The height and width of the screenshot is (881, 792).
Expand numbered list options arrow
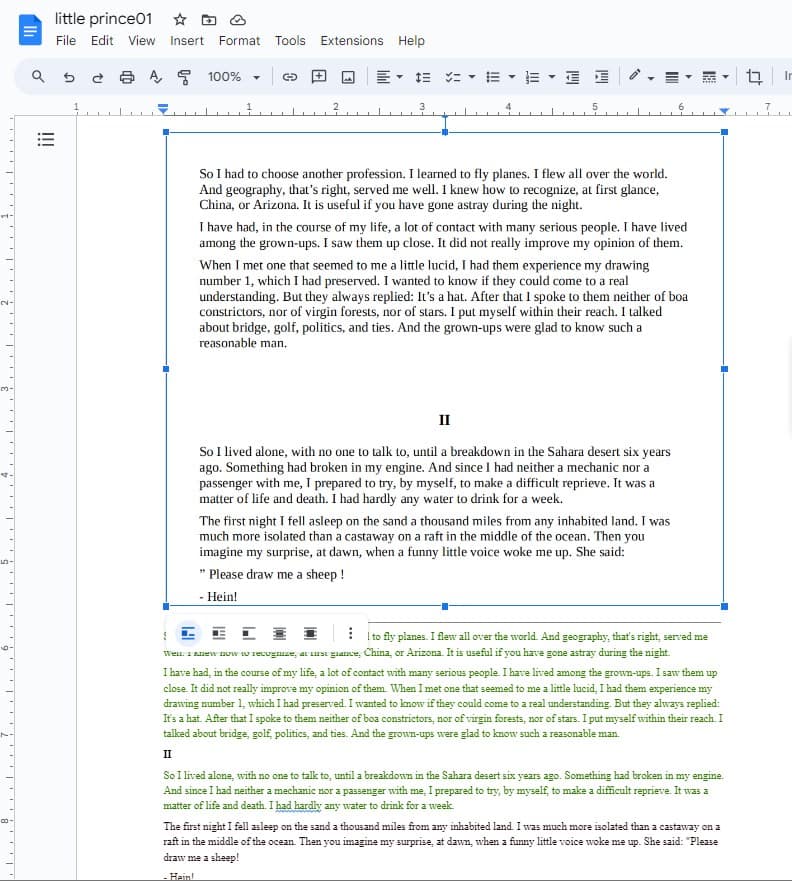(x=552, y=77)
